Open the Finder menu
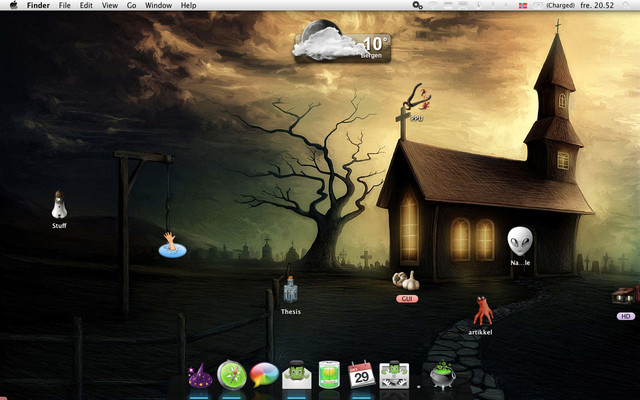 pos(38,5)
